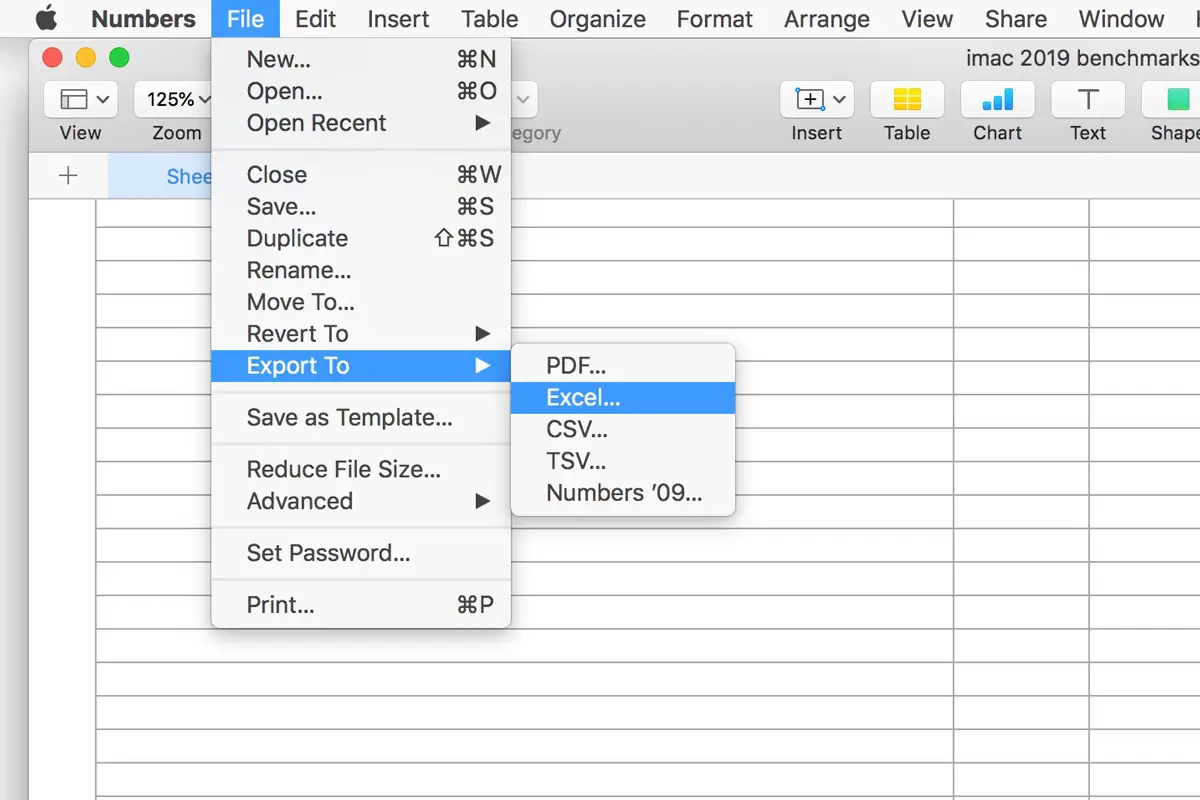This screenshot has height=800, width=1200.
Task: Select Reduce File Size… option
Action: [343, 469]
